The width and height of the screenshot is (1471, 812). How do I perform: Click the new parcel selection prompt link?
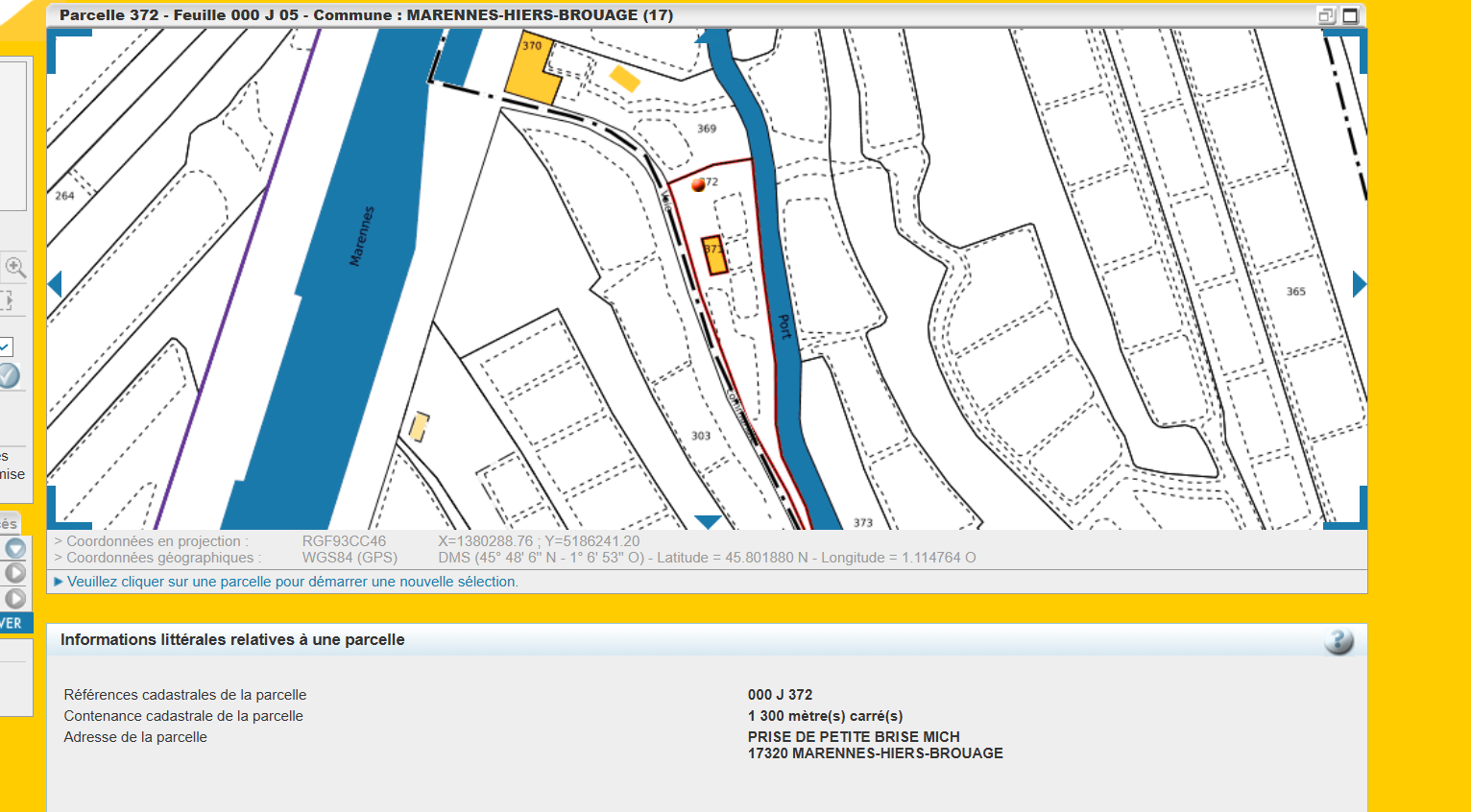click(292, 582)
